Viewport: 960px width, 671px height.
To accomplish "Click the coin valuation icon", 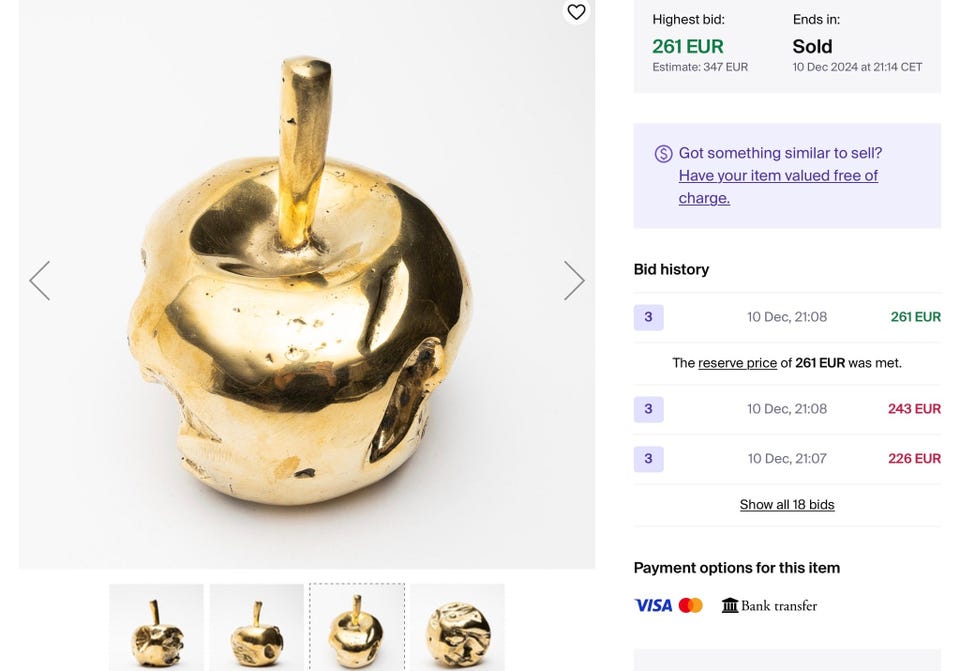I will click(x=663, y=154).
